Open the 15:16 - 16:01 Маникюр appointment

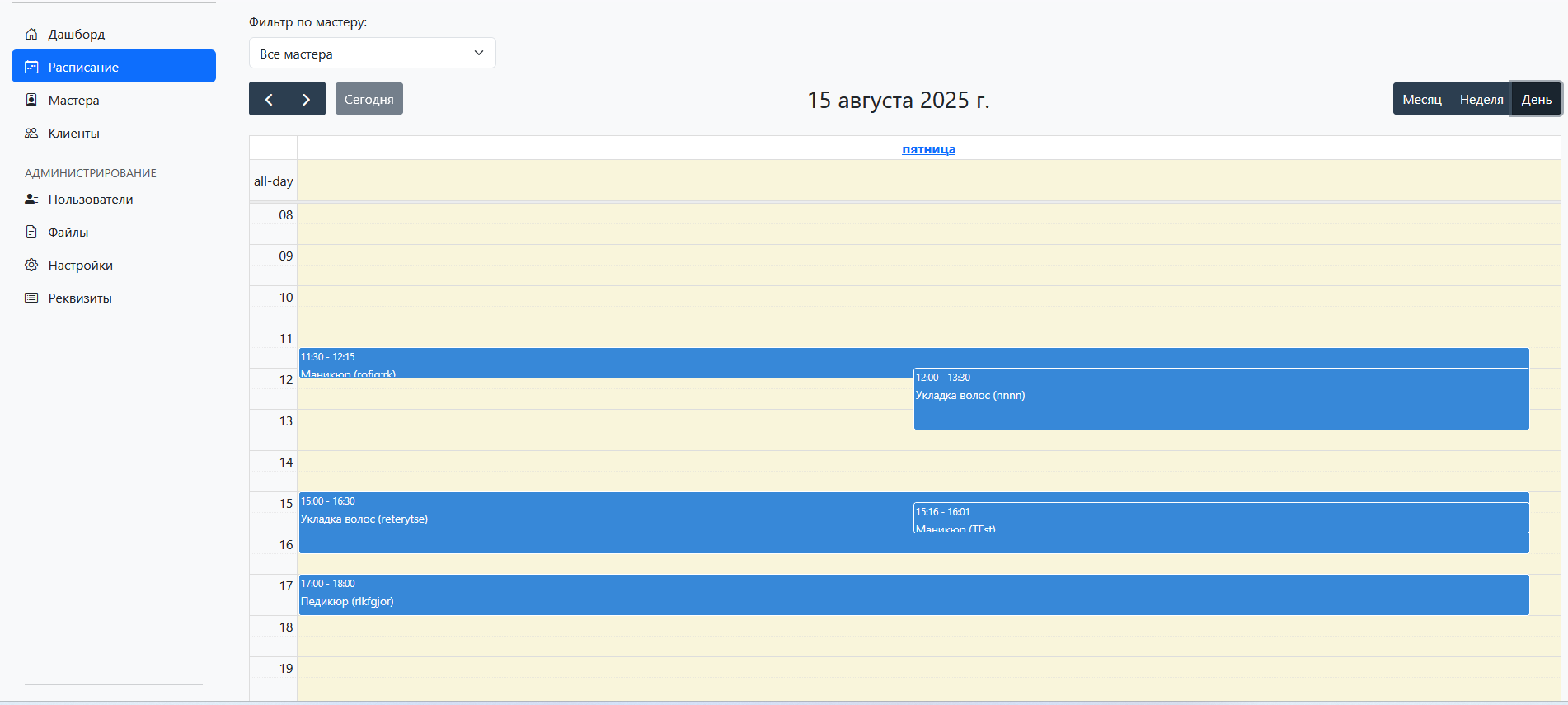pos(1220,518)
